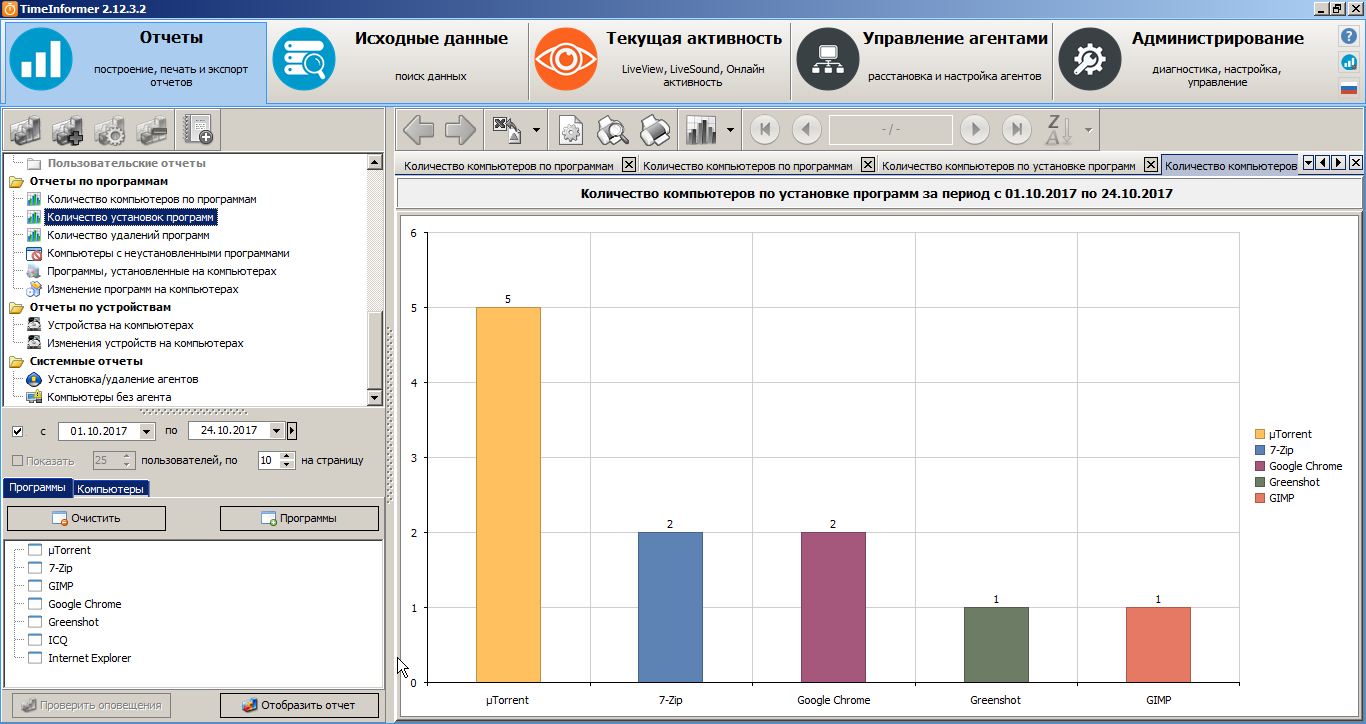Click the page number field showing '- / -'

point(891,130)
